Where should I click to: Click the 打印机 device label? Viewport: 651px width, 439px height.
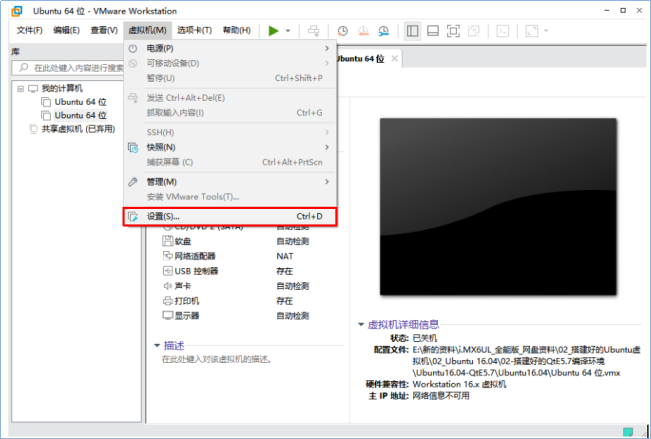click(187, 301)
